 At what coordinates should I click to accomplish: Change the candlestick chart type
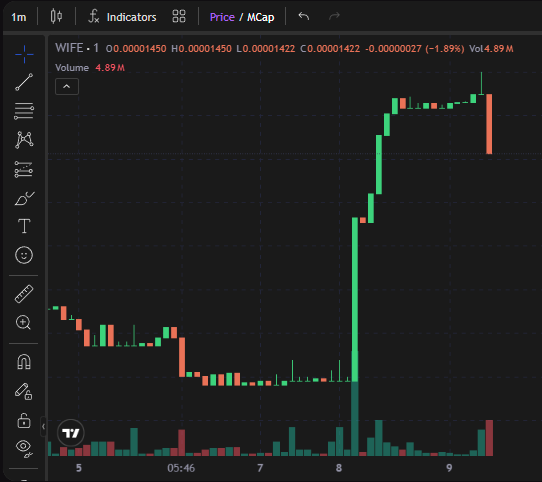pyautogui.click(x=56, y=17)
